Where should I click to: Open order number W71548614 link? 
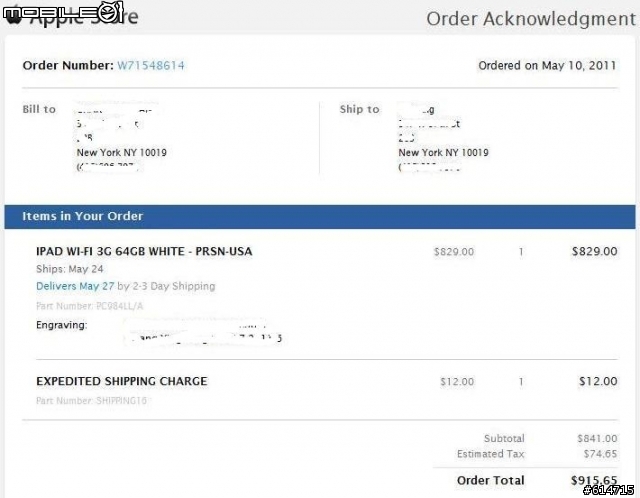151,65
